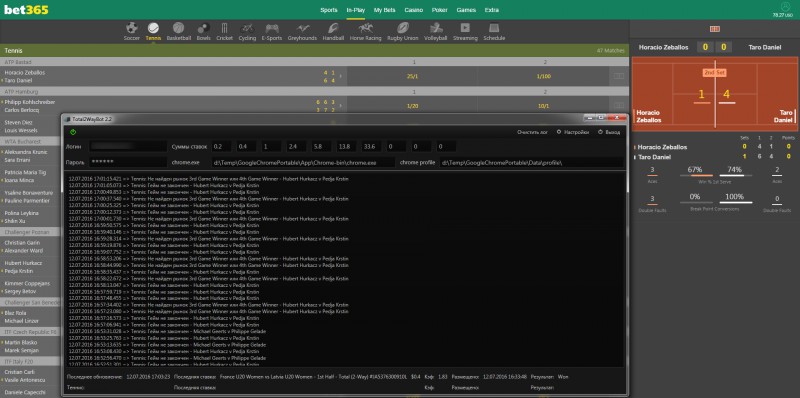
Task: Collapse the WTA Bucharest section header
Action: pyautogui.click(x=31, y=141)
